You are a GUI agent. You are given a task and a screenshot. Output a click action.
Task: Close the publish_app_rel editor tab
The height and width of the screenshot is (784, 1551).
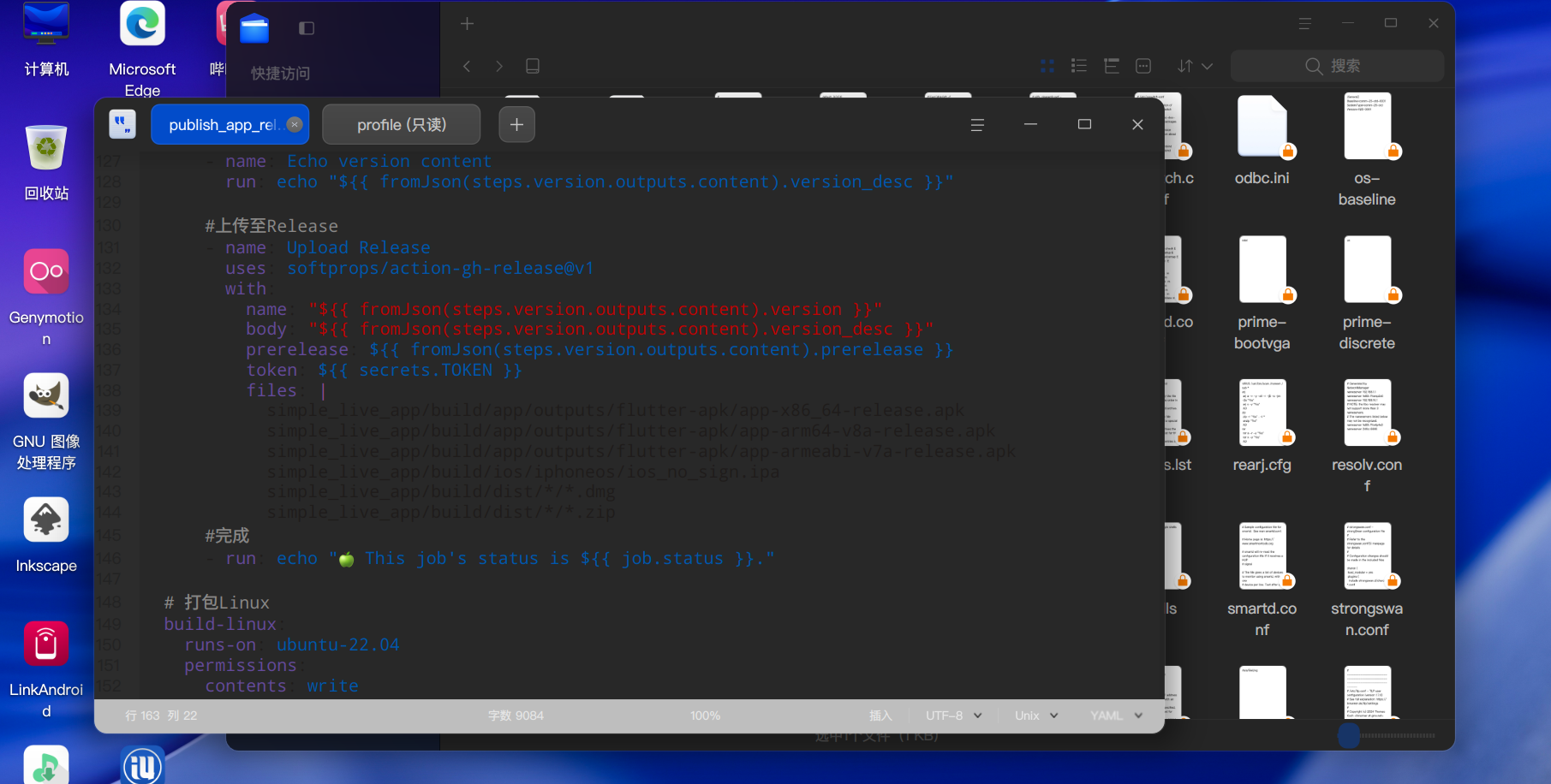click(x=295, y=124)
